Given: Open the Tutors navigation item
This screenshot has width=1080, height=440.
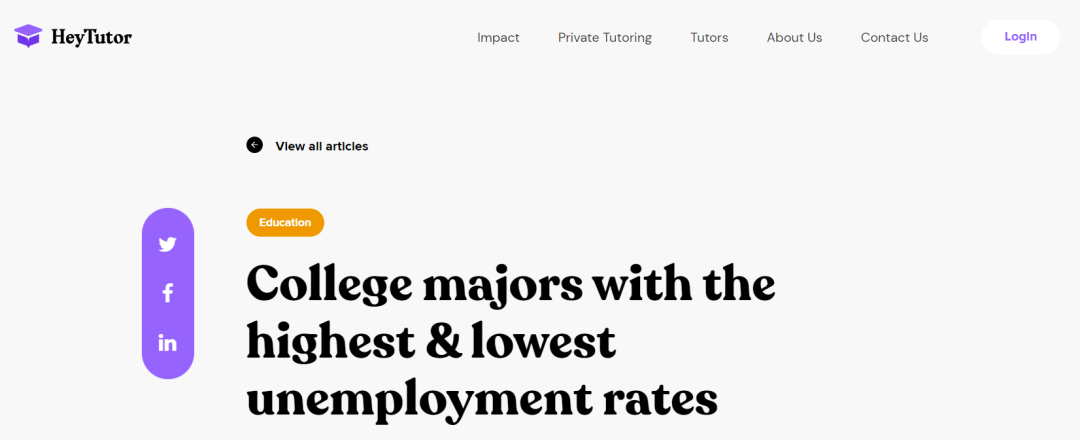Looking at the screenshot, I should (709, 38).
